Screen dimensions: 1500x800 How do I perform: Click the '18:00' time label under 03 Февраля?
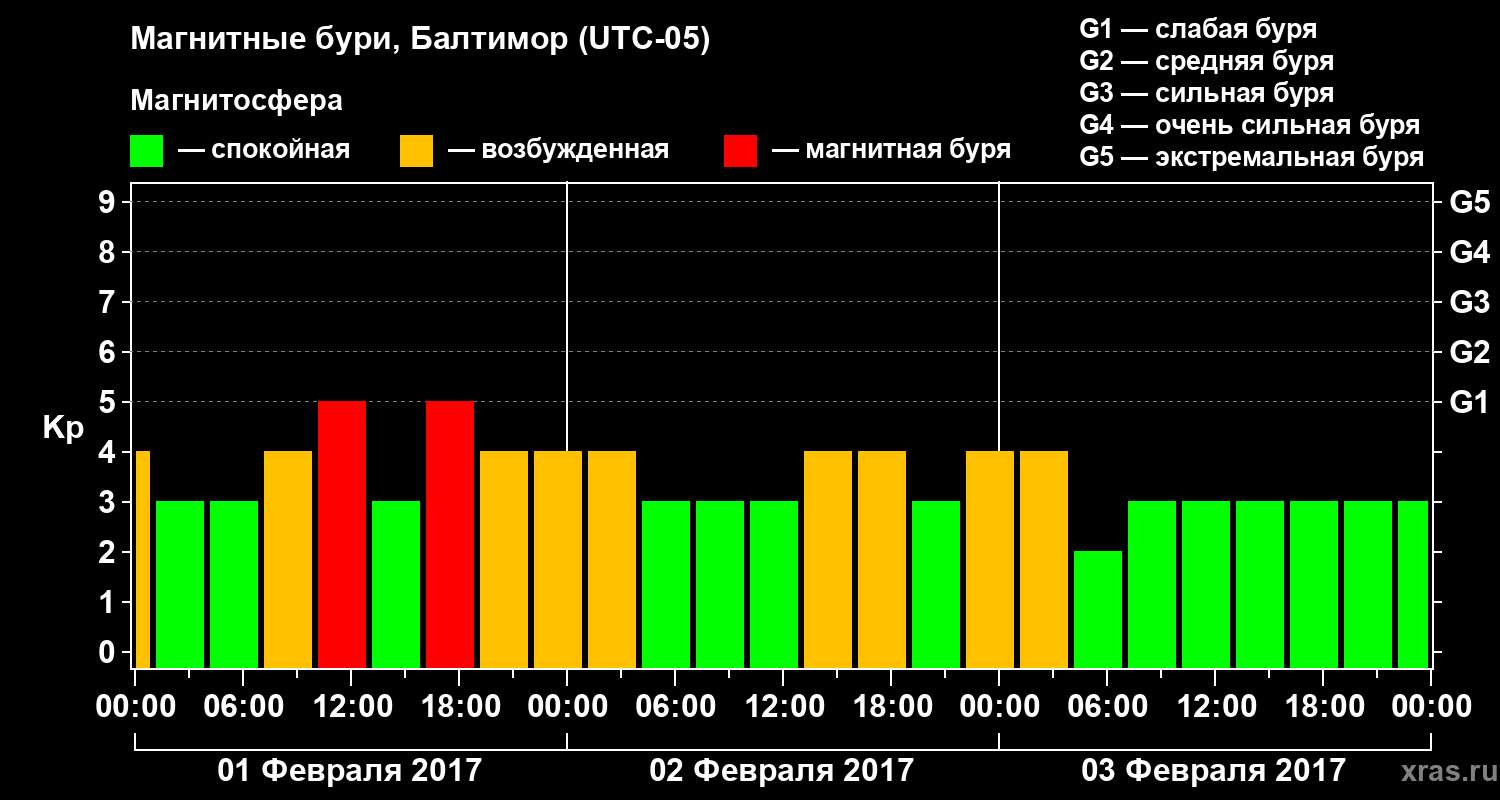1323,707
